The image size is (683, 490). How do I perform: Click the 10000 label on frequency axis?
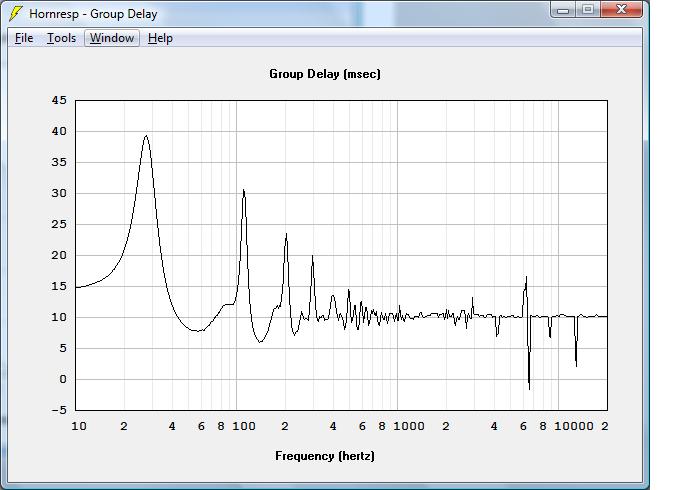574,426
